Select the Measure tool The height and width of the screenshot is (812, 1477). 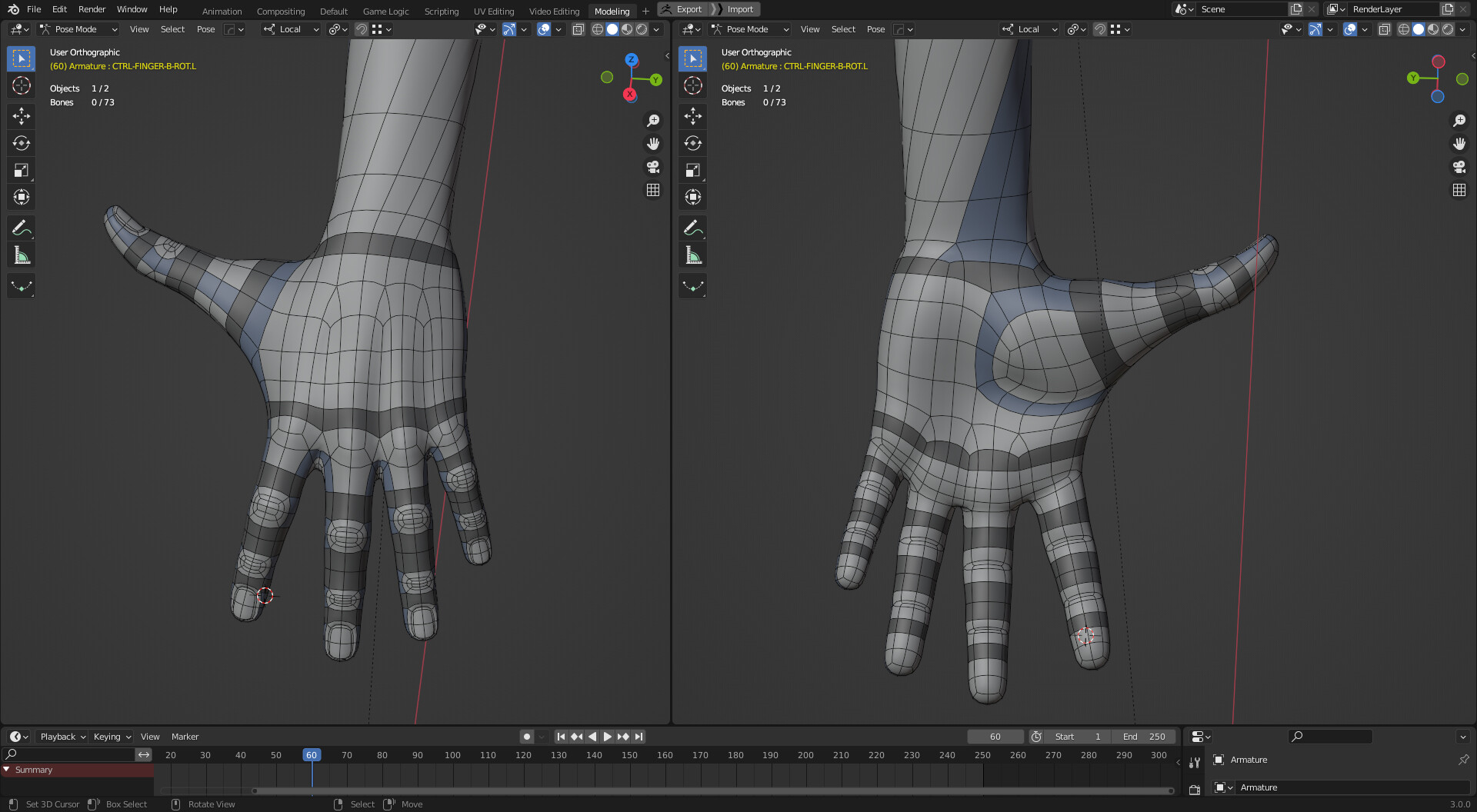(21, 255)
